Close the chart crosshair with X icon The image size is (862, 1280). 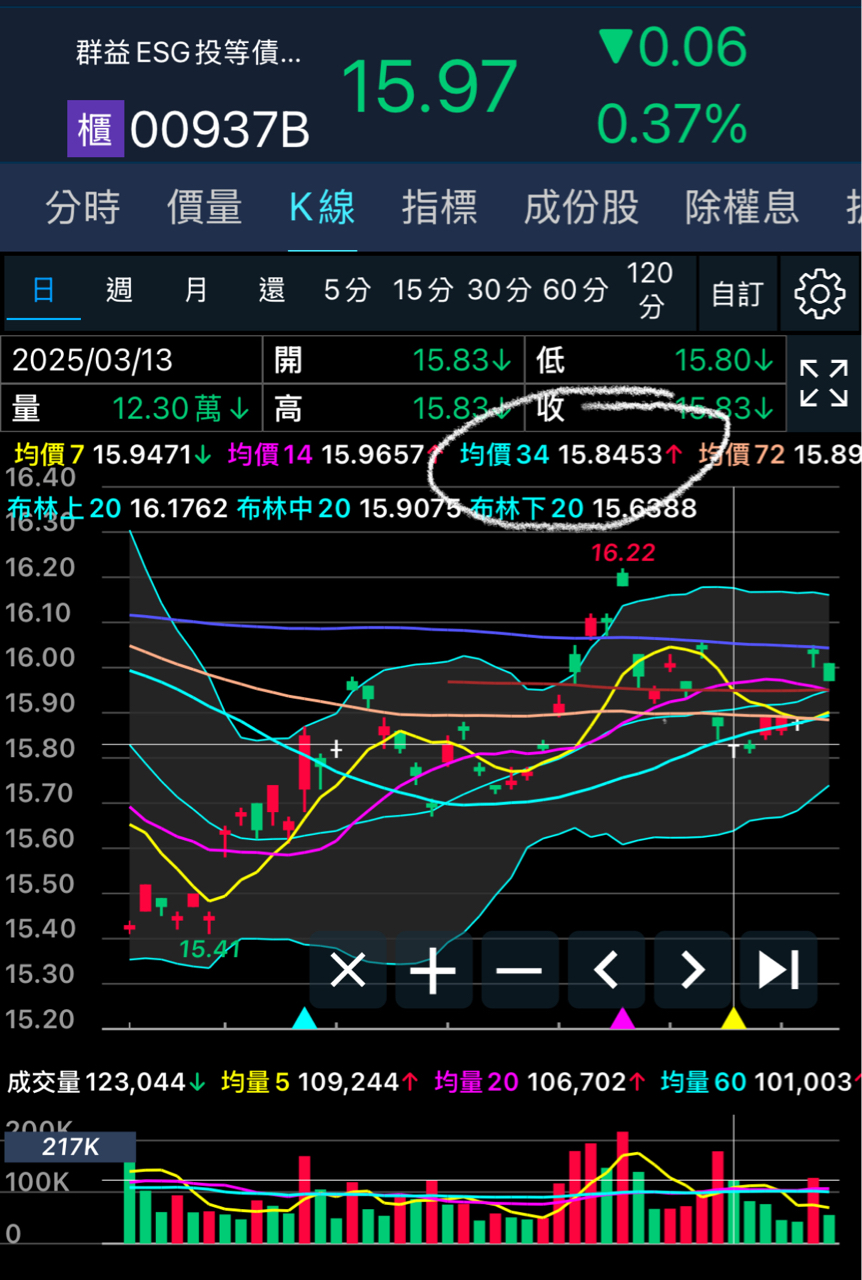(x=347, y=970)
